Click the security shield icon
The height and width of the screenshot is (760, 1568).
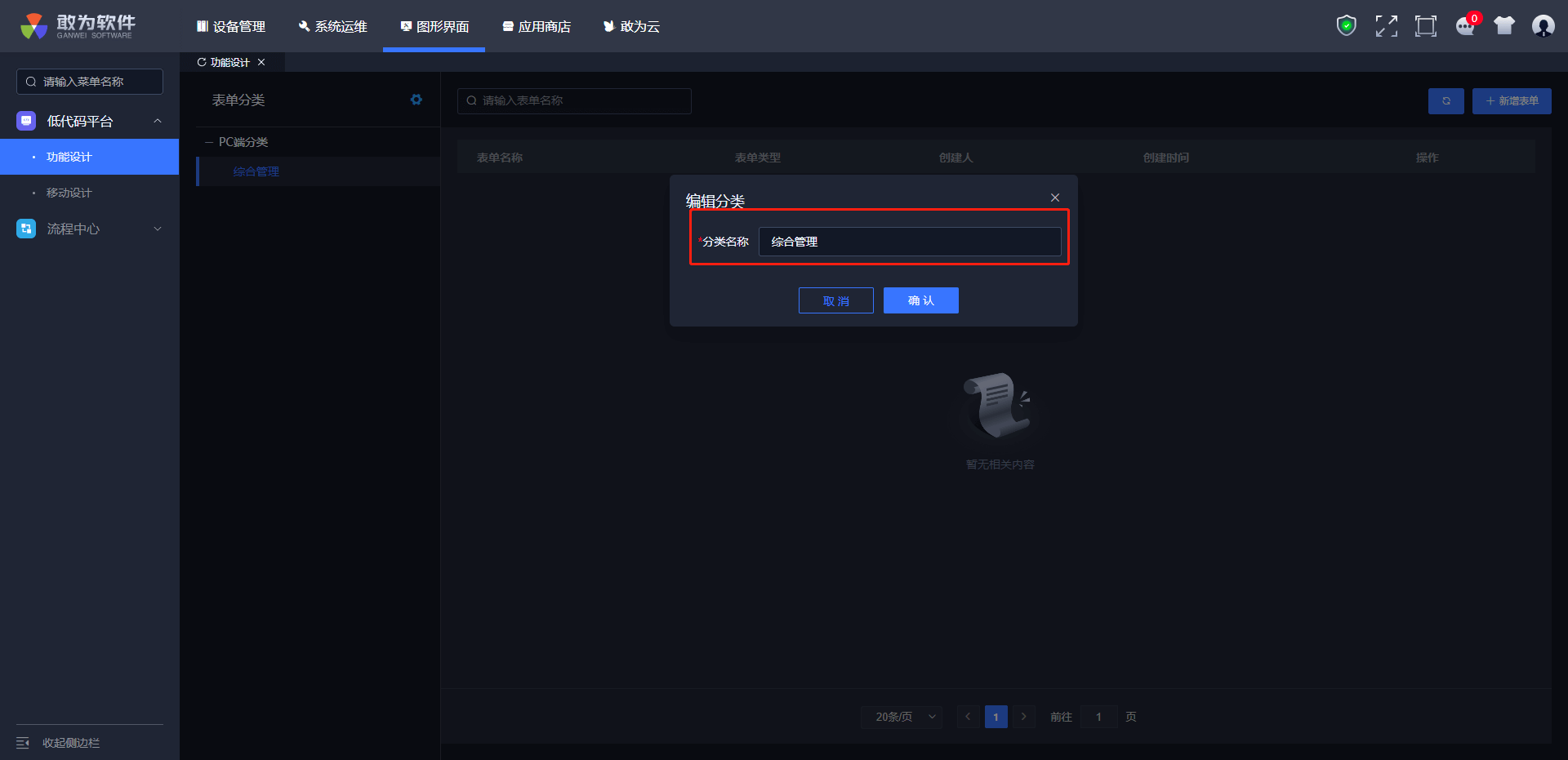(1347, 26)
